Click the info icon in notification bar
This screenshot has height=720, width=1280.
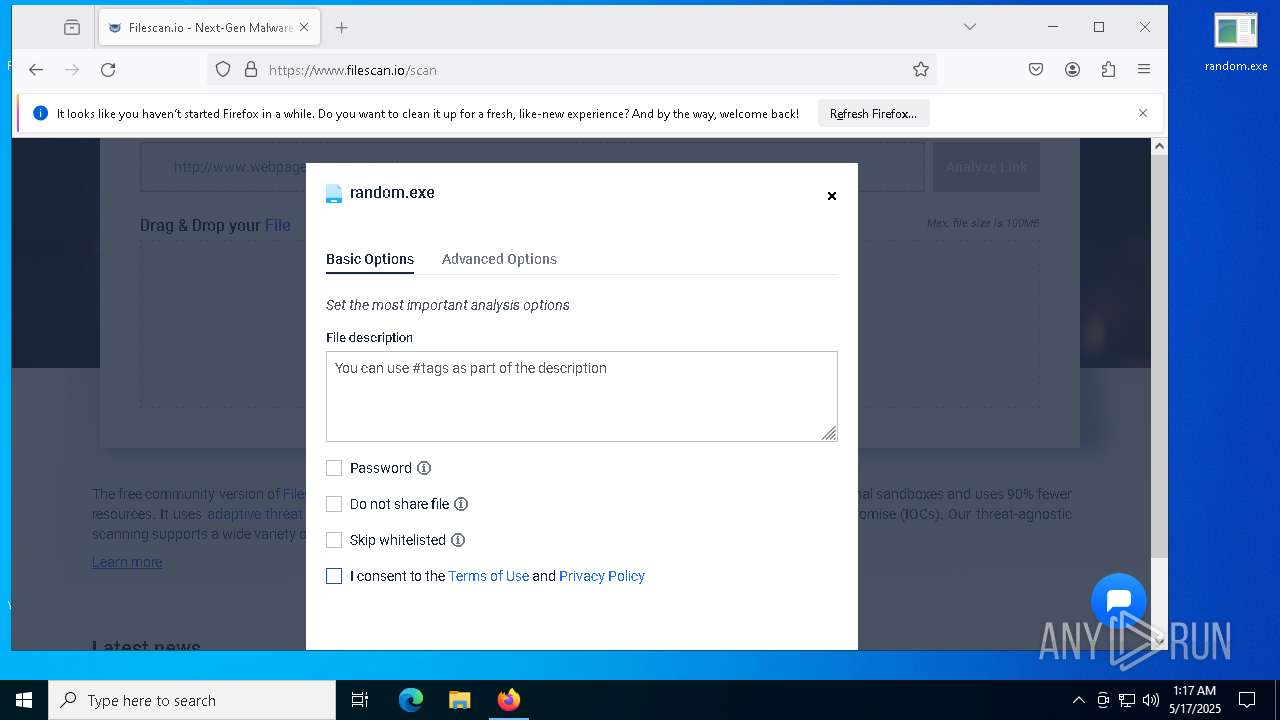40,113
